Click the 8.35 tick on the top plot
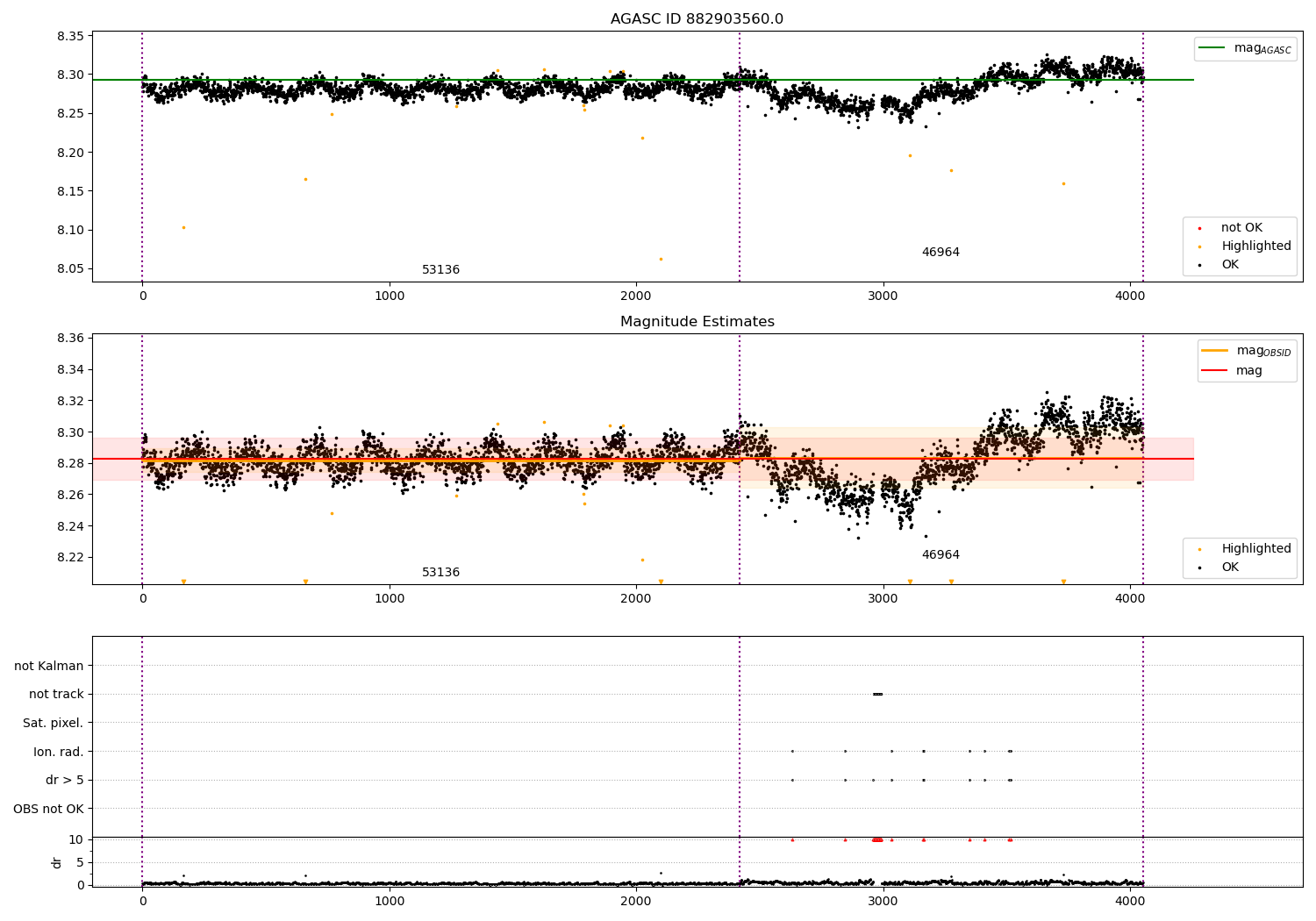The width and height of the screenshot is (1316, 921). tap(70, 36)
